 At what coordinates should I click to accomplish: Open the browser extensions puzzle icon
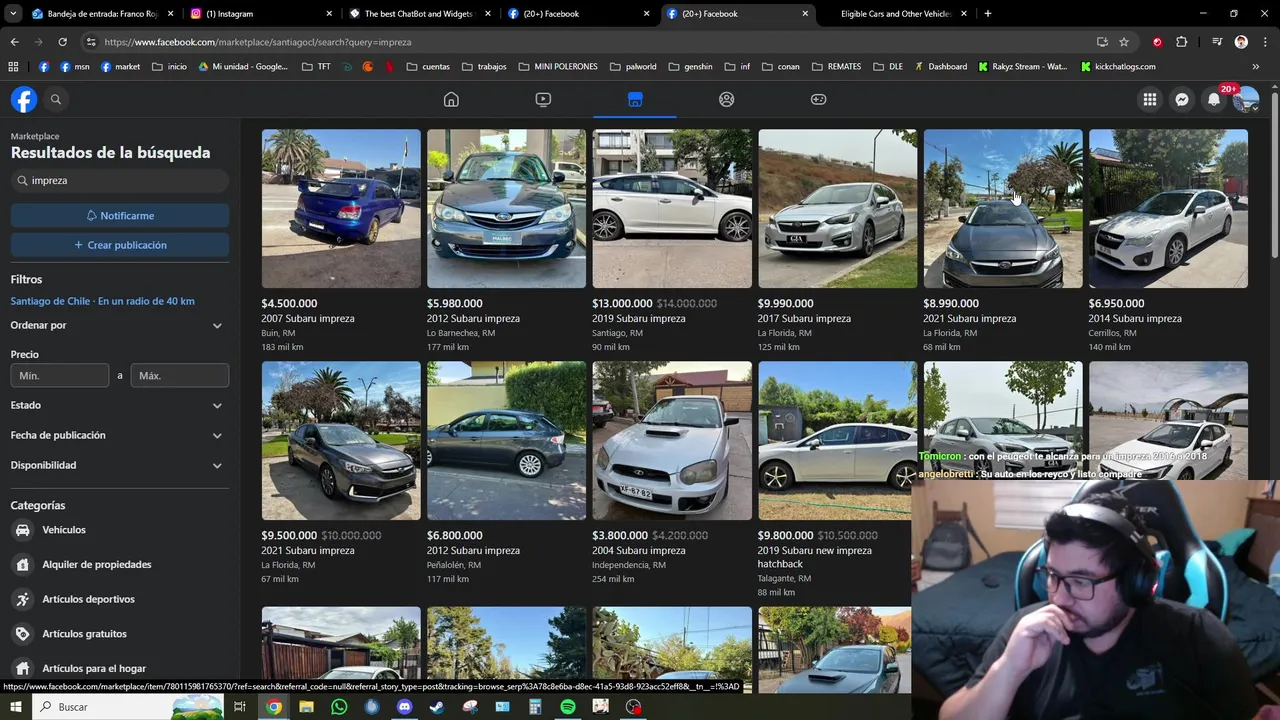1181,42
